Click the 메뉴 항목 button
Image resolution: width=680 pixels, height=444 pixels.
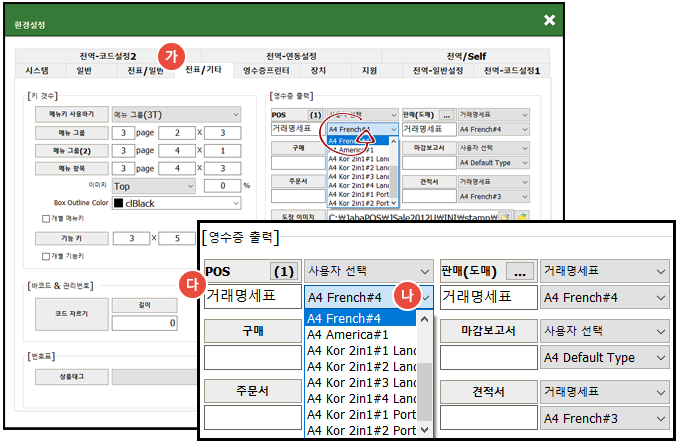[x=72, y=169]
